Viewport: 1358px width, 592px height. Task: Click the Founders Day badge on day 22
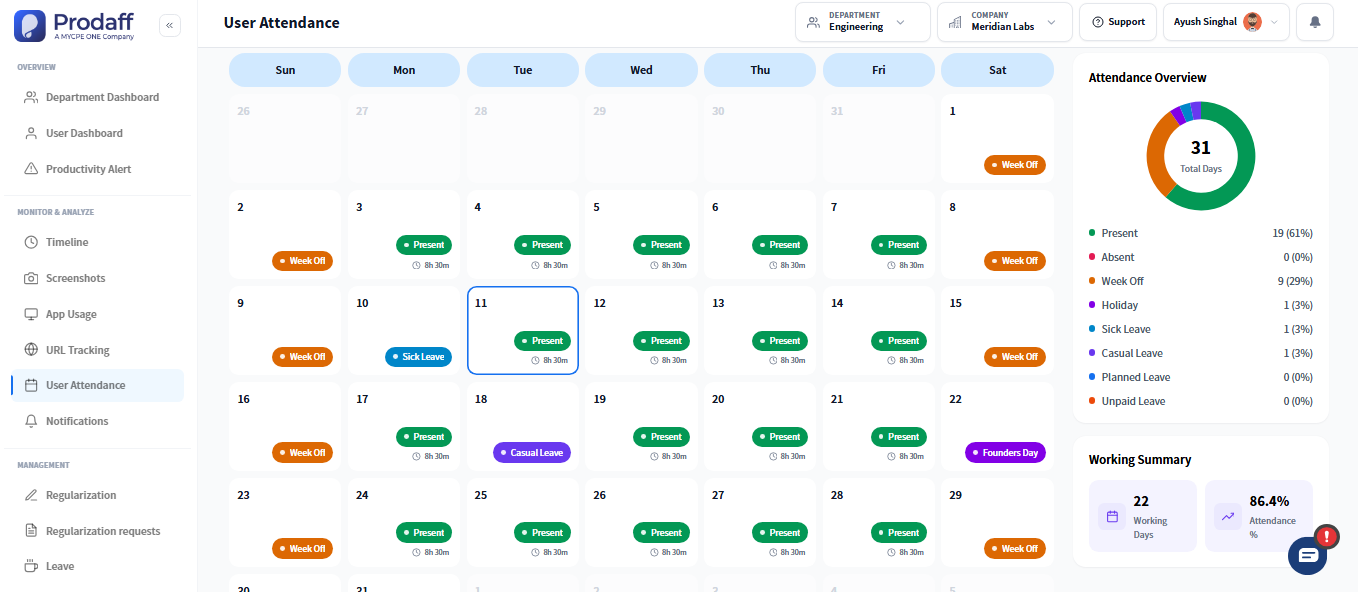pyautogui.click(x=1005, y=453)
